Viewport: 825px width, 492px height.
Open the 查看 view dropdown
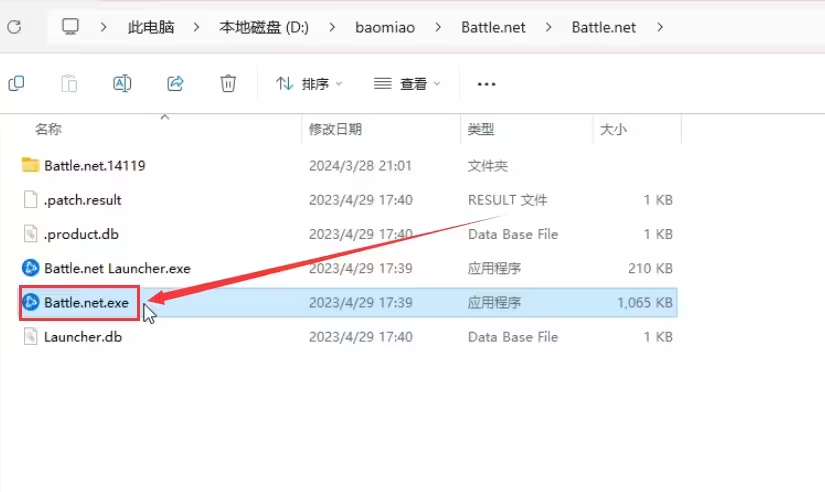407,84
